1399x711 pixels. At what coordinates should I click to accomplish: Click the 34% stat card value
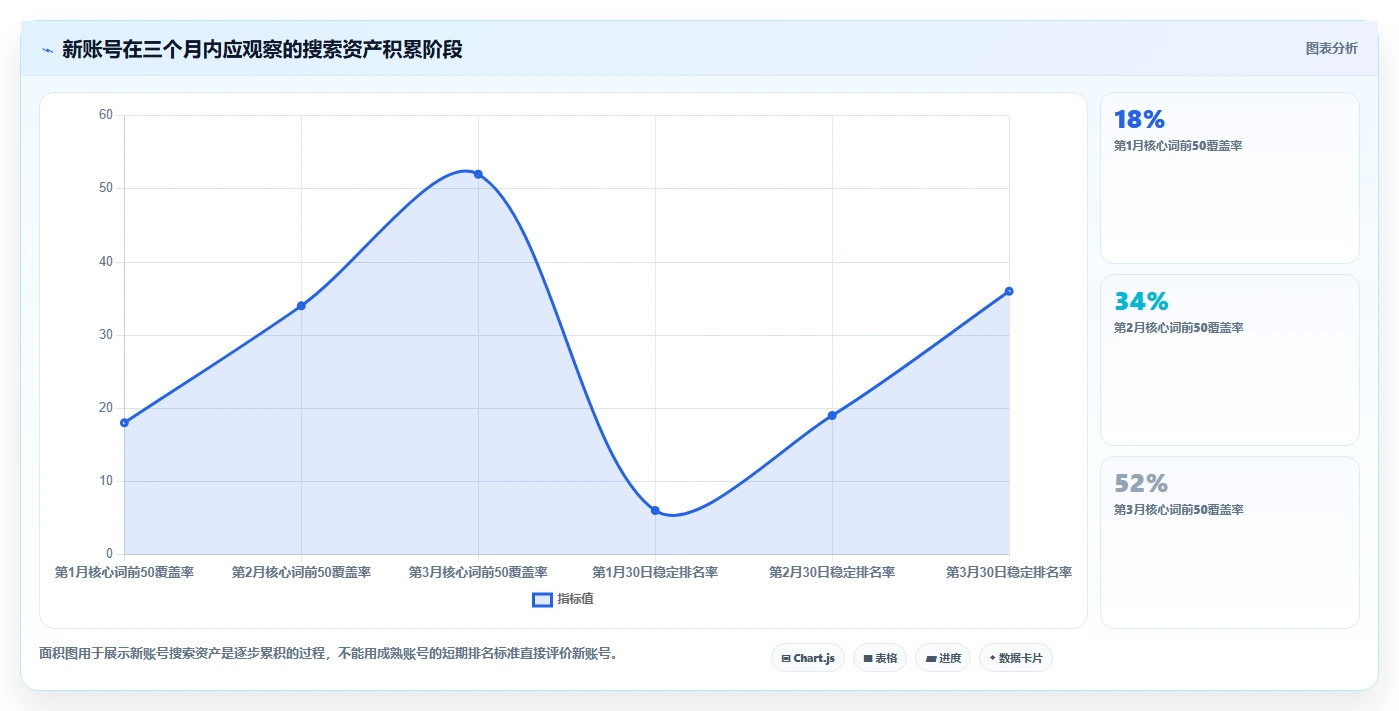pyautogui.click(x=1141, y=302)
